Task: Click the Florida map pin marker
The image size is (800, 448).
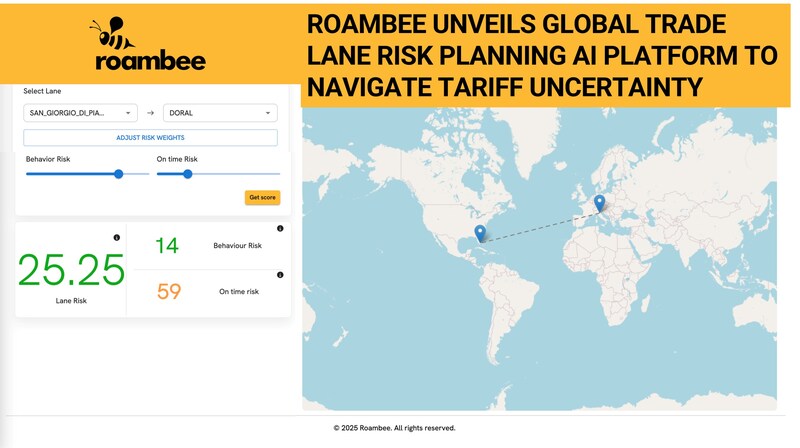Action: point(480,233)
